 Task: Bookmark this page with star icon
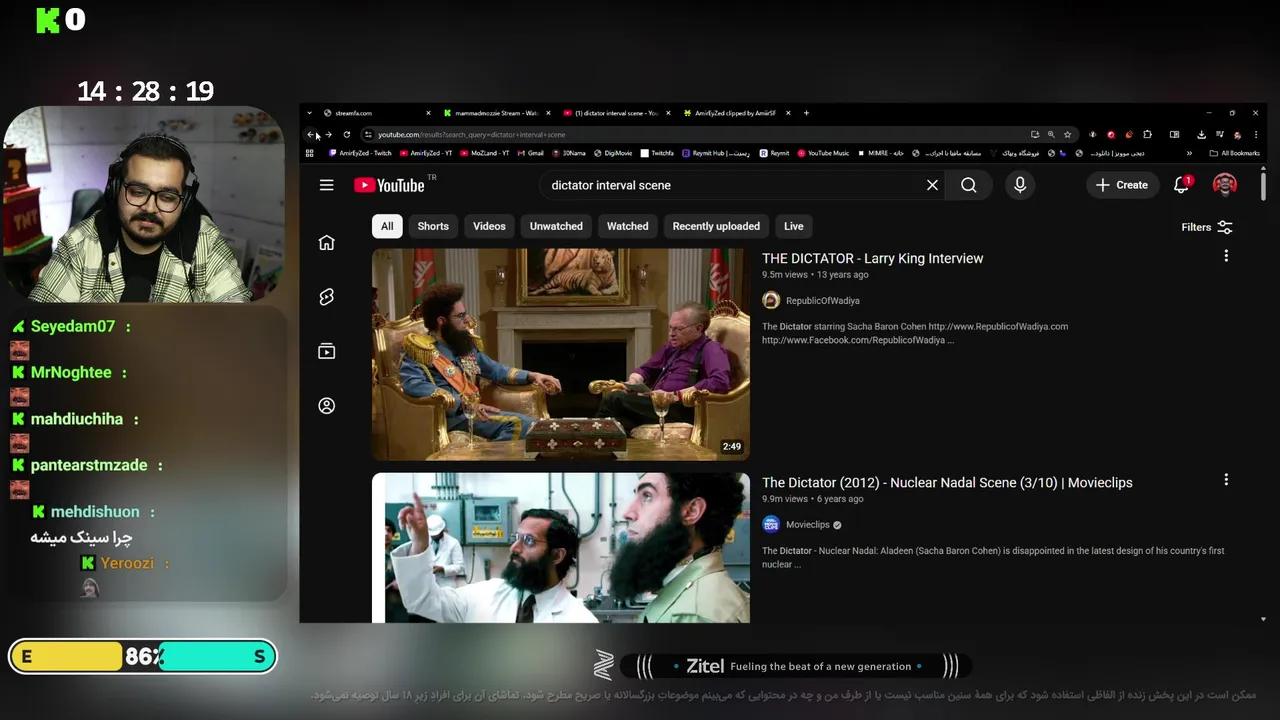(x=1068, y=134)
